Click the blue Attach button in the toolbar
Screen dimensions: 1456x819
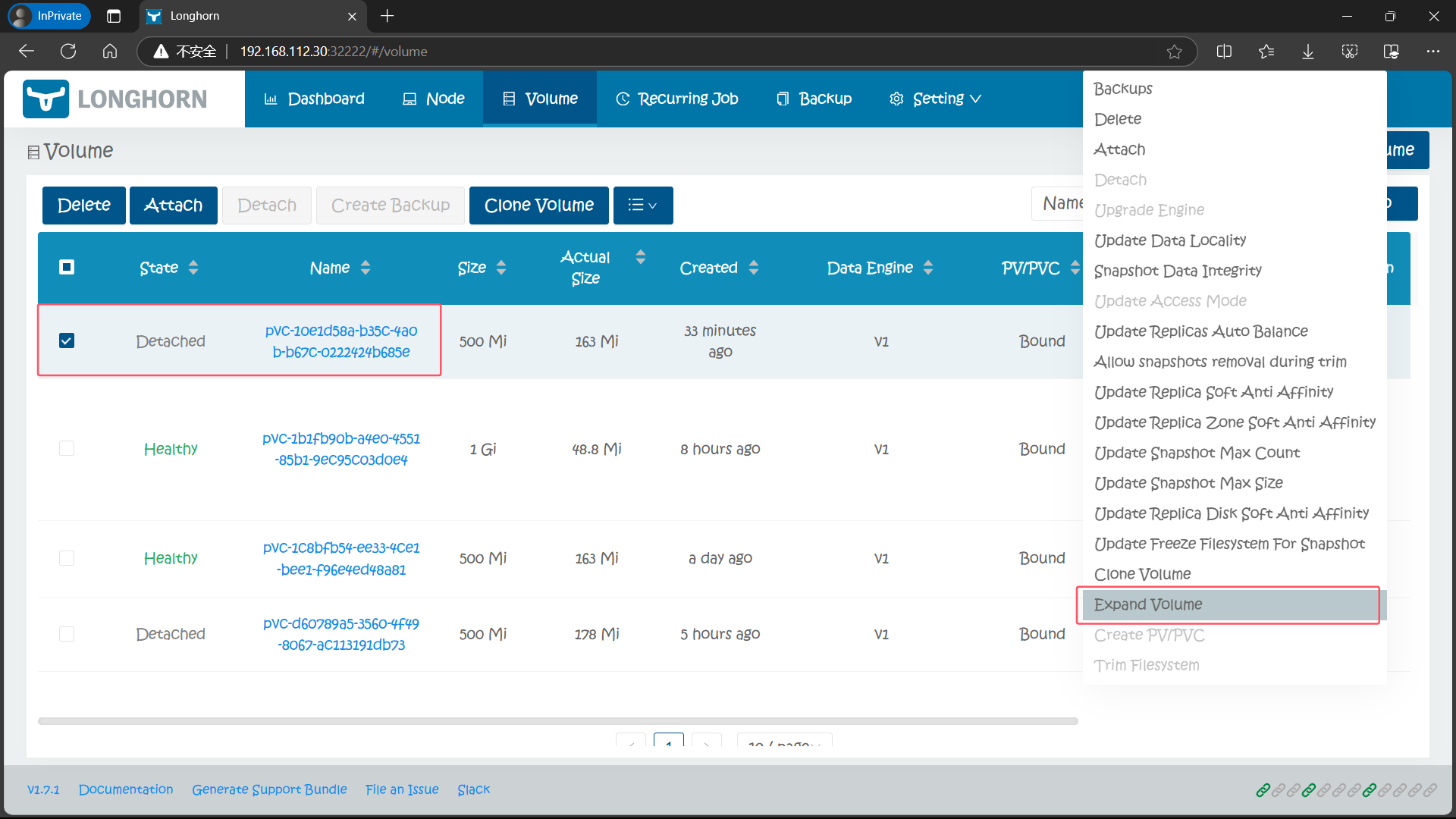174,206
